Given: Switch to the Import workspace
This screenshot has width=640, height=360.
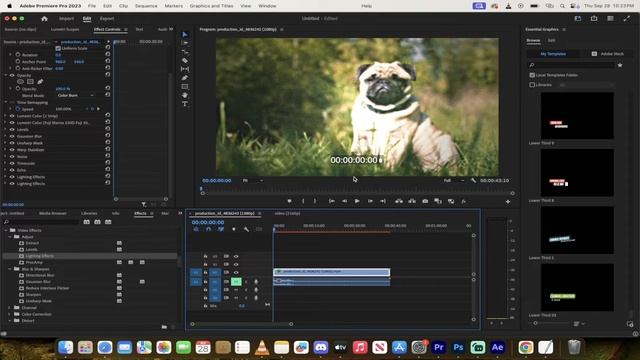Looking at the screenshot, I should [x=67, y=19].
